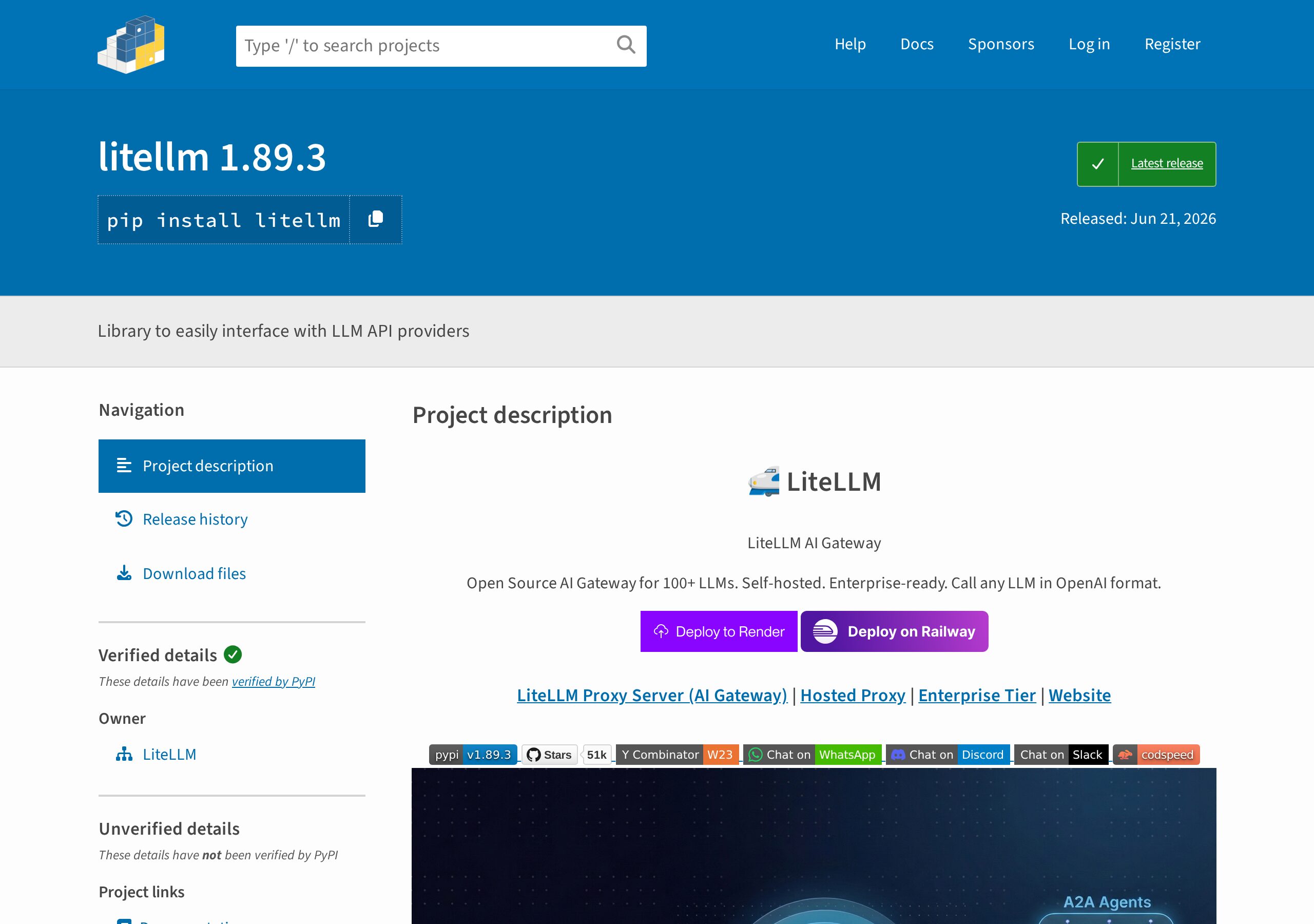The height and width of the screenshot is (924, 1314).
Task: Switch to the Release history tab
Action: 232,519
